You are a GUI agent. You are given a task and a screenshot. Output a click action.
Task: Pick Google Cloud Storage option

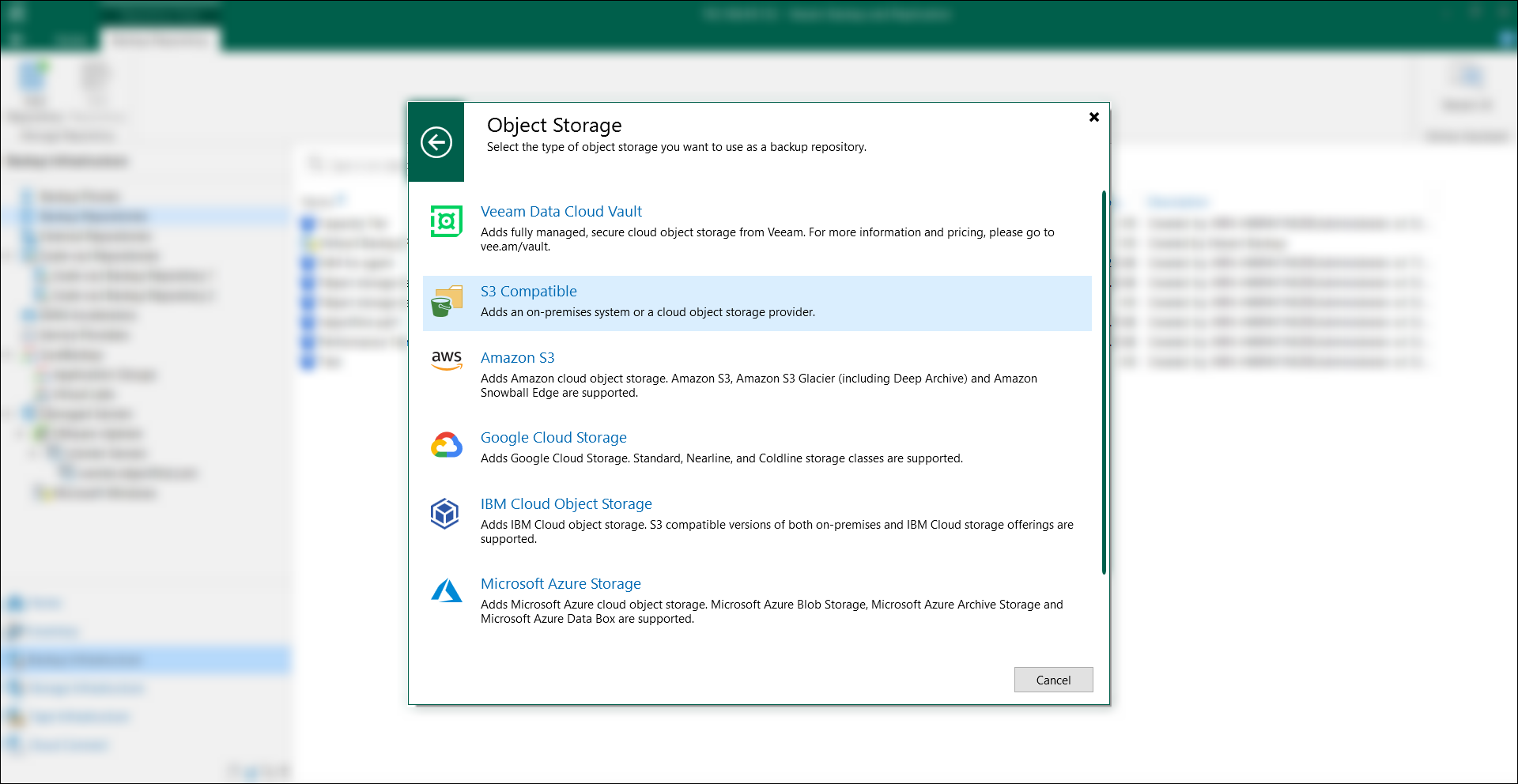(553, 437)
